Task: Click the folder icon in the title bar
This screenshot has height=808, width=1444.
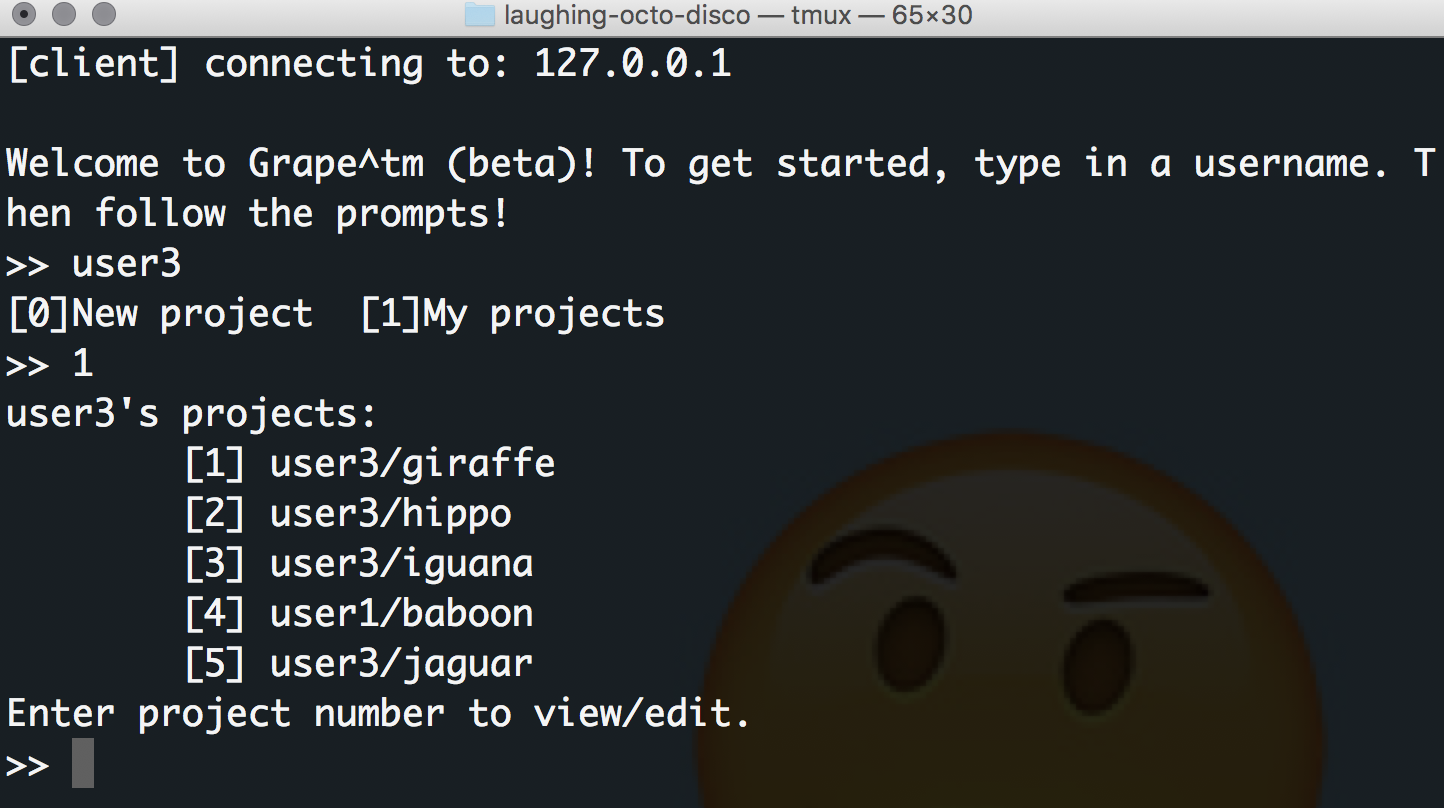Action: point(480,15)
